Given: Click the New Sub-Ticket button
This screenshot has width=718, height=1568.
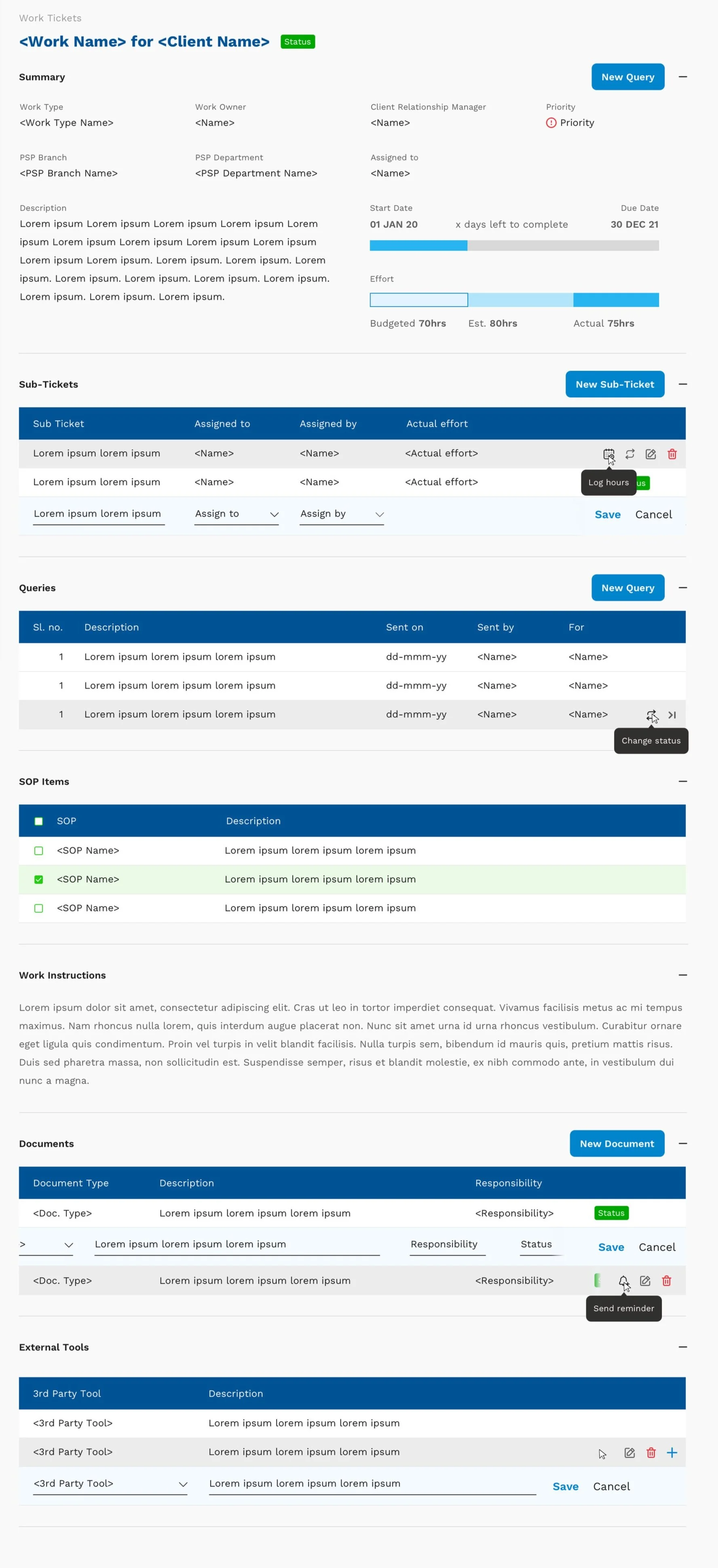Looking at the screenshot, I should click(615, 384).
